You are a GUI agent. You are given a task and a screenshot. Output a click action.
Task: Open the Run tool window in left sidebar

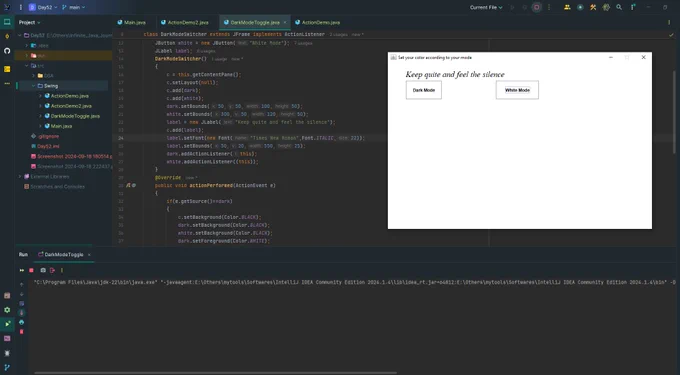pyautogui.click(x=7, y=324)
